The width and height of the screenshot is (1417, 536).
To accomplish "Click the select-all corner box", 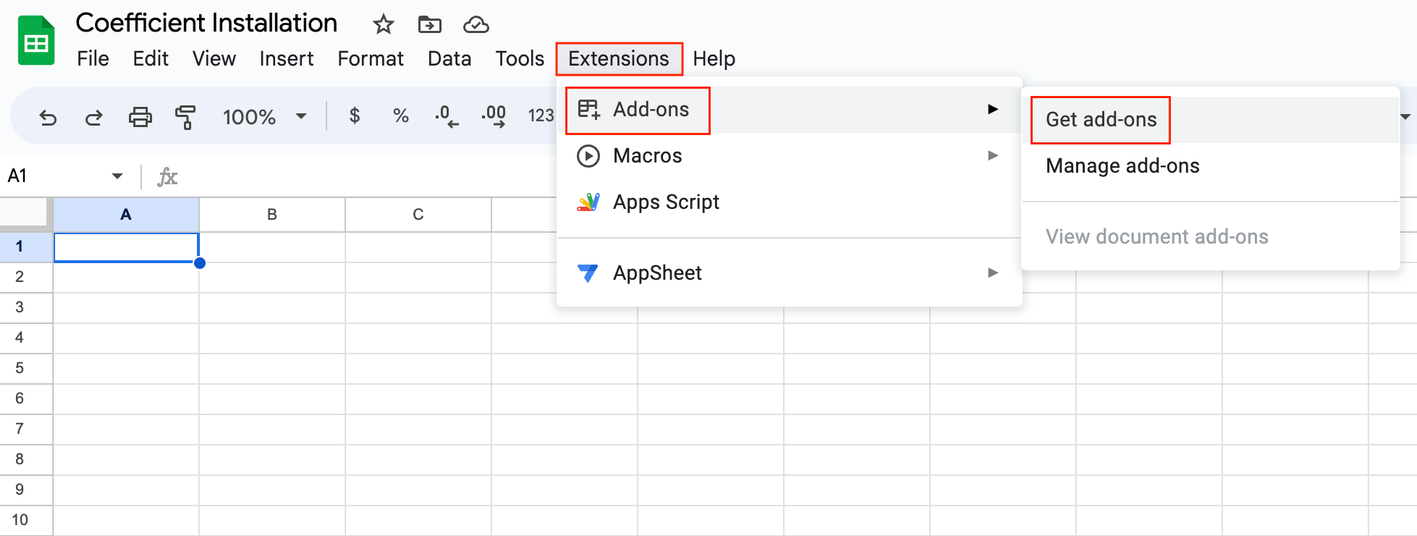I will coord(26,214).
